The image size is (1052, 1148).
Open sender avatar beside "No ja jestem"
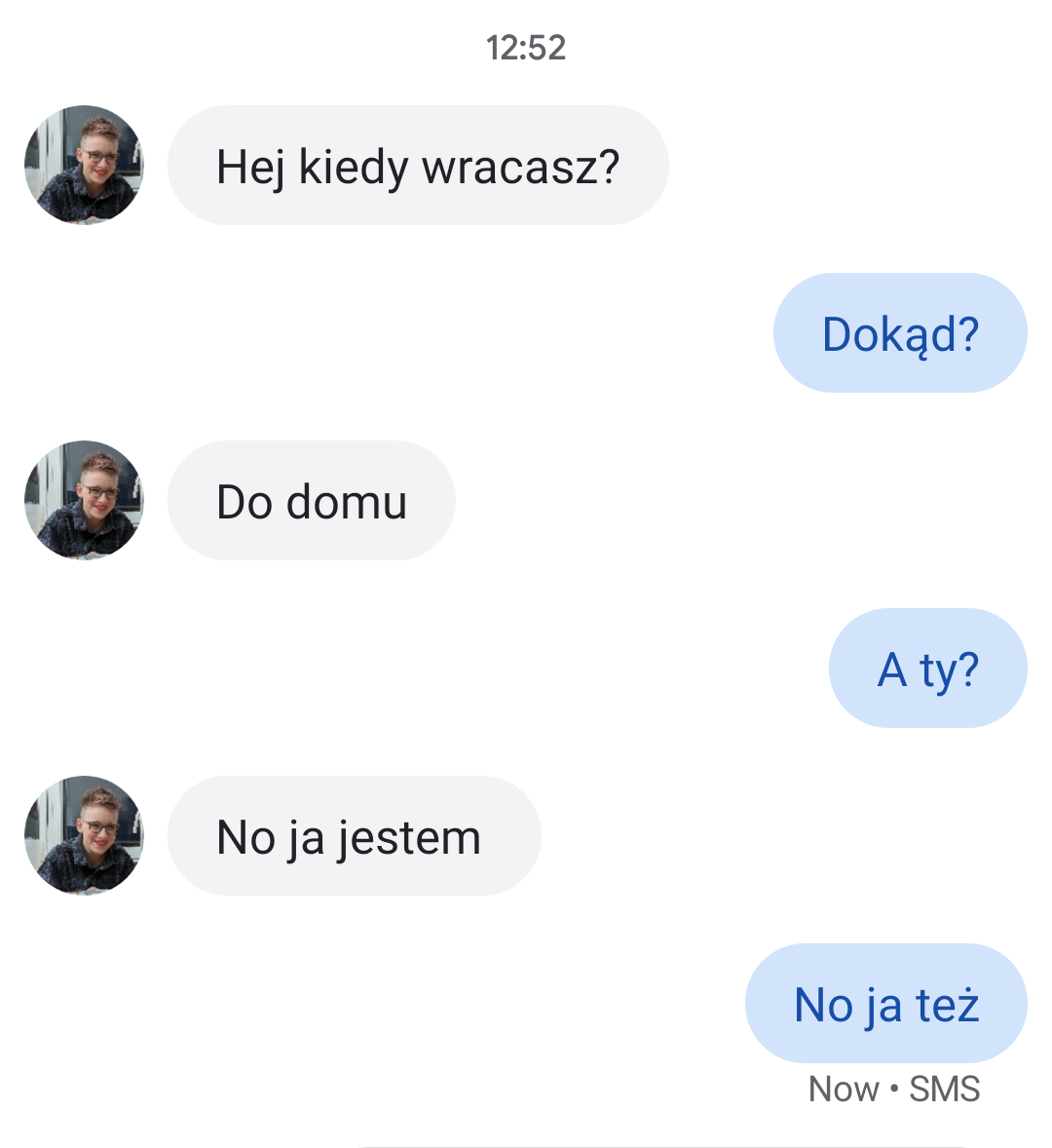pyautogui.click(x=84, y=835)
